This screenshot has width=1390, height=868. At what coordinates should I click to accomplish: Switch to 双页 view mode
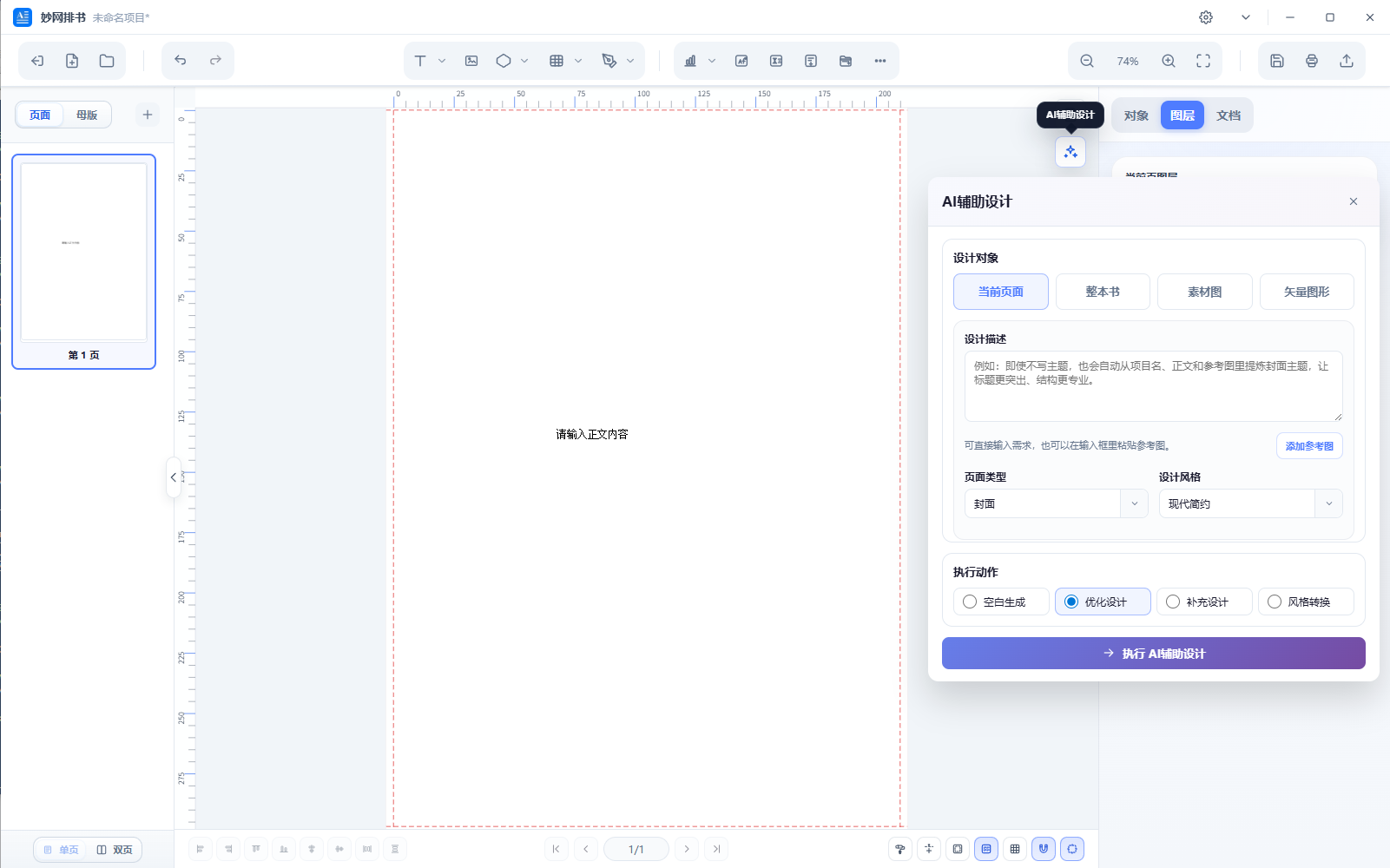[115, 850]
